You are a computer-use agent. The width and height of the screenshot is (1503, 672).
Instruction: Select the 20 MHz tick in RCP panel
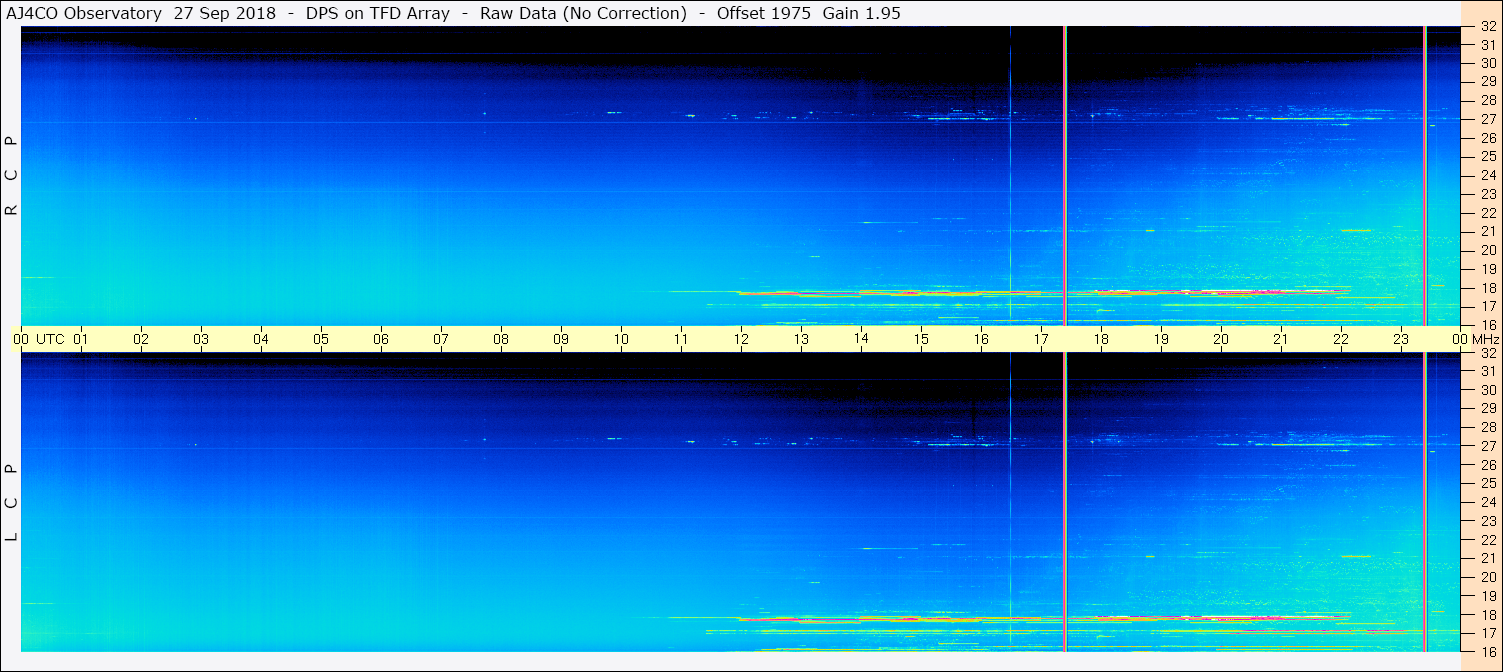1487,250
